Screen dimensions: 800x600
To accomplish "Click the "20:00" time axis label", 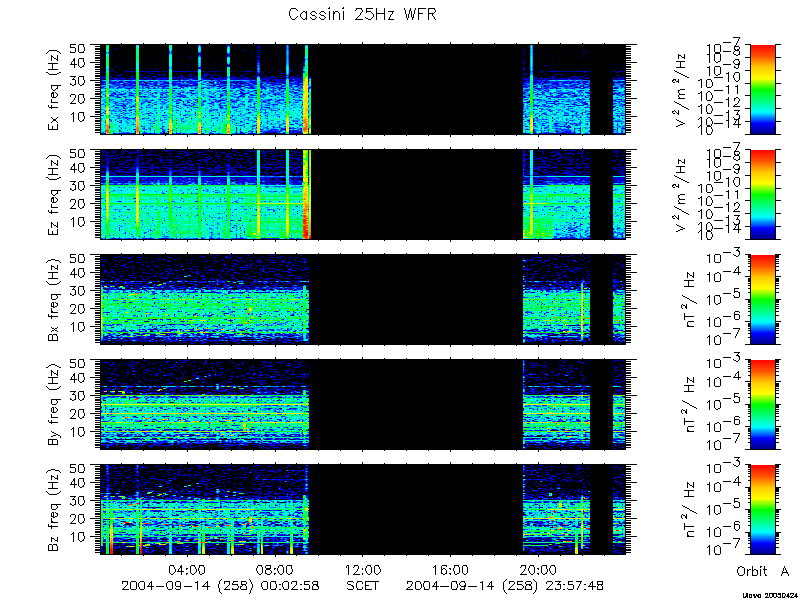I will click(538, 569).
